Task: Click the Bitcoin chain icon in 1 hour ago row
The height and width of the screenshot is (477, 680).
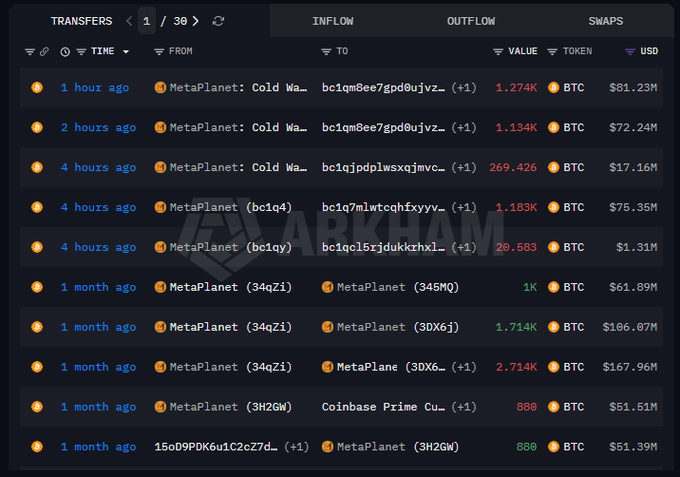Action: click(37, 88)
